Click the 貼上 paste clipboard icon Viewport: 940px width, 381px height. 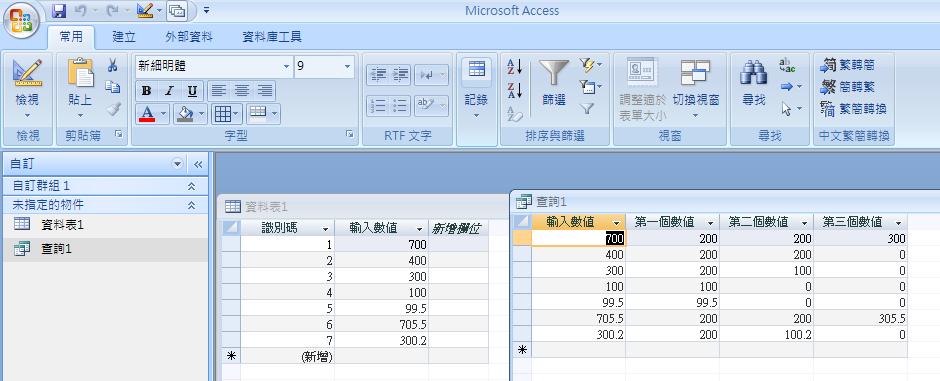click(80, 73)
